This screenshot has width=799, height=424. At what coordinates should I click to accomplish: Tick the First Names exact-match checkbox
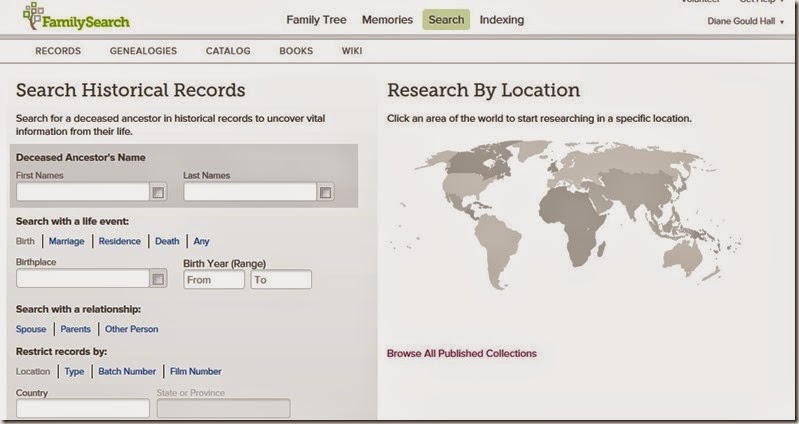point(158,193)
